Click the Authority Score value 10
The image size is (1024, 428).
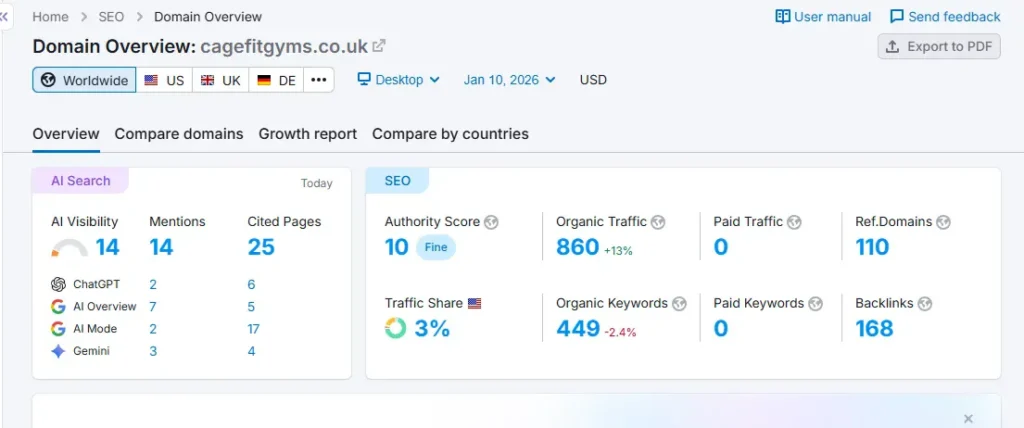(x=396, y=247)
